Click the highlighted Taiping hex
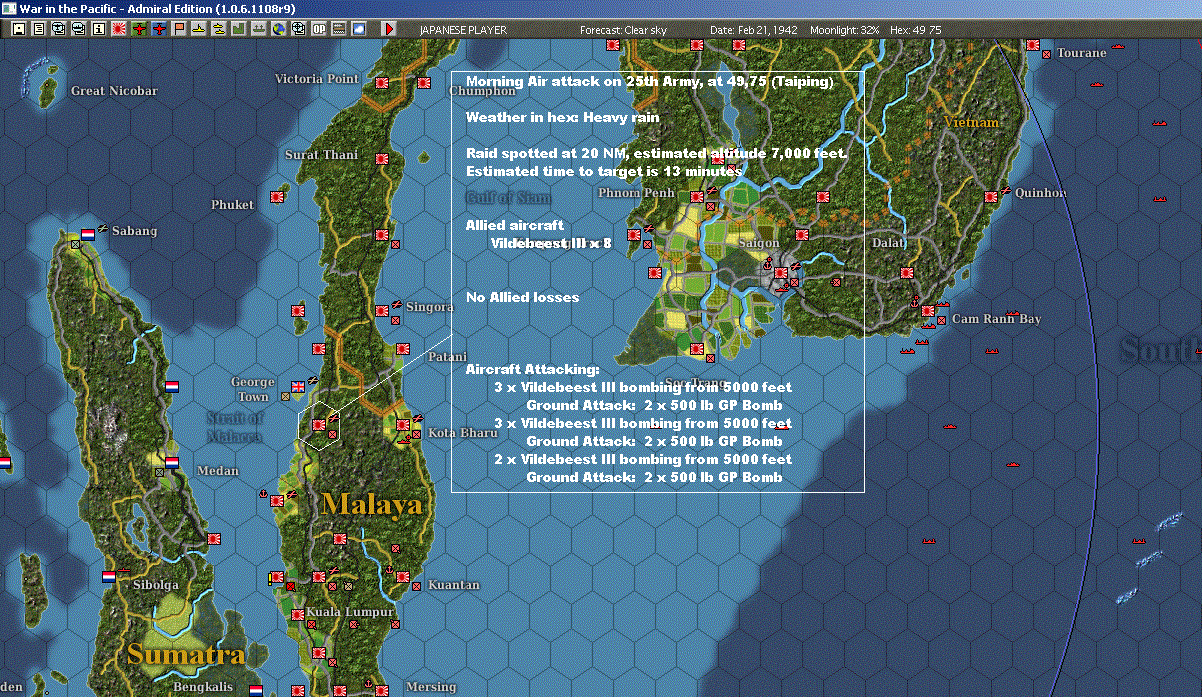The image size is (1202, 697). pyautogui.click(x=319, y=427)
